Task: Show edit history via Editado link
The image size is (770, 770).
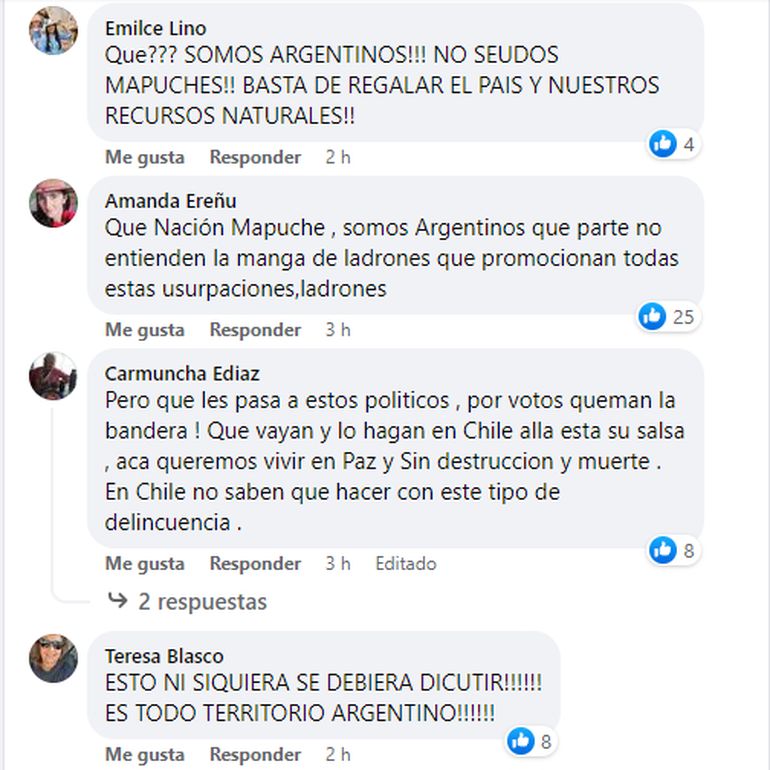Action: (x=406, y=563)
